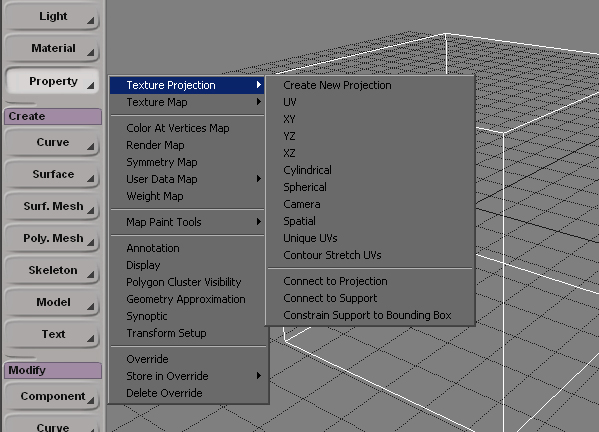The image size is (599, 432).
Task: Select the Create section header
Action: click(53, 116)
